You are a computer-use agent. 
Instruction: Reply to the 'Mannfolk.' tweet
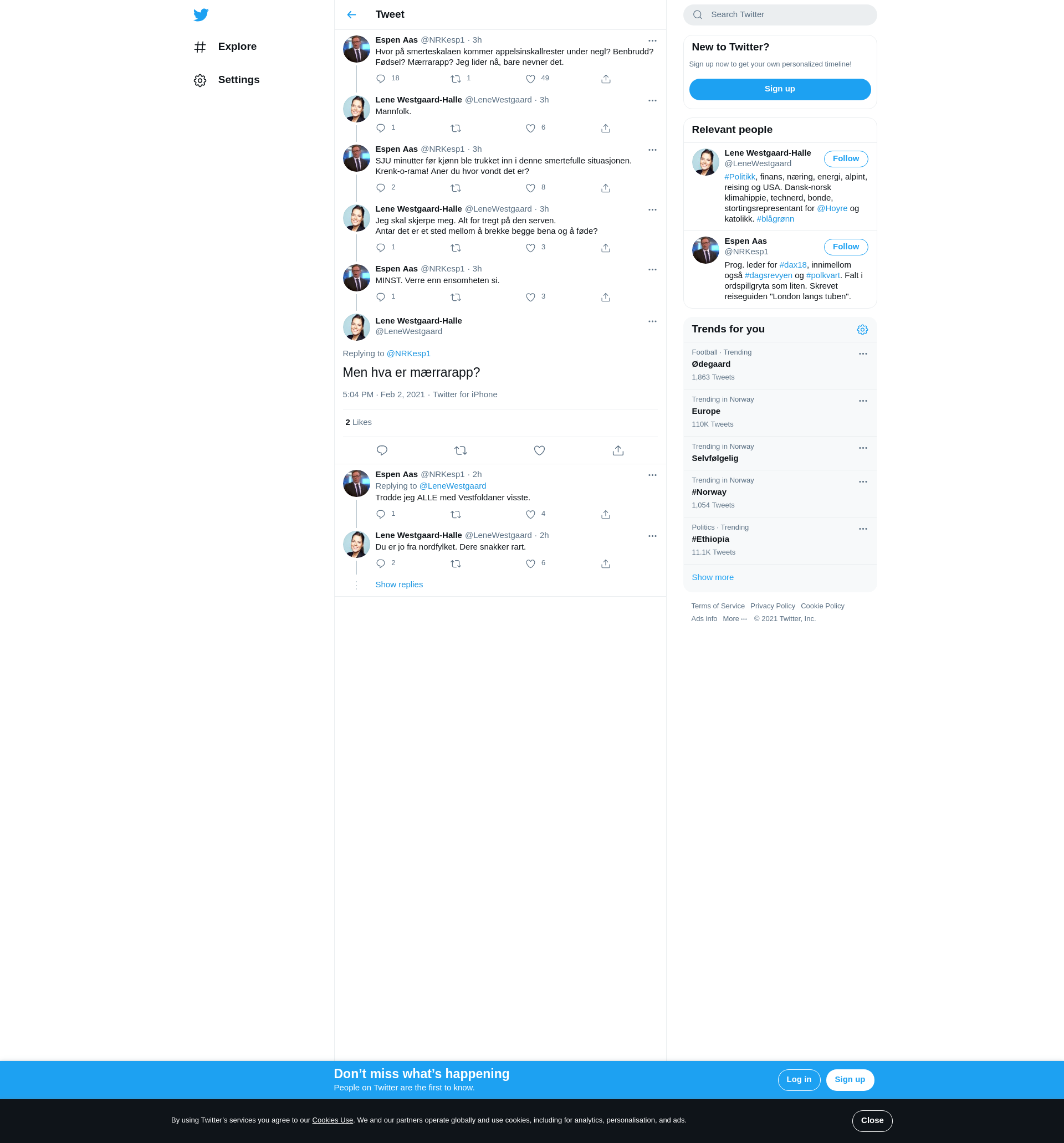tap(381, 128)
